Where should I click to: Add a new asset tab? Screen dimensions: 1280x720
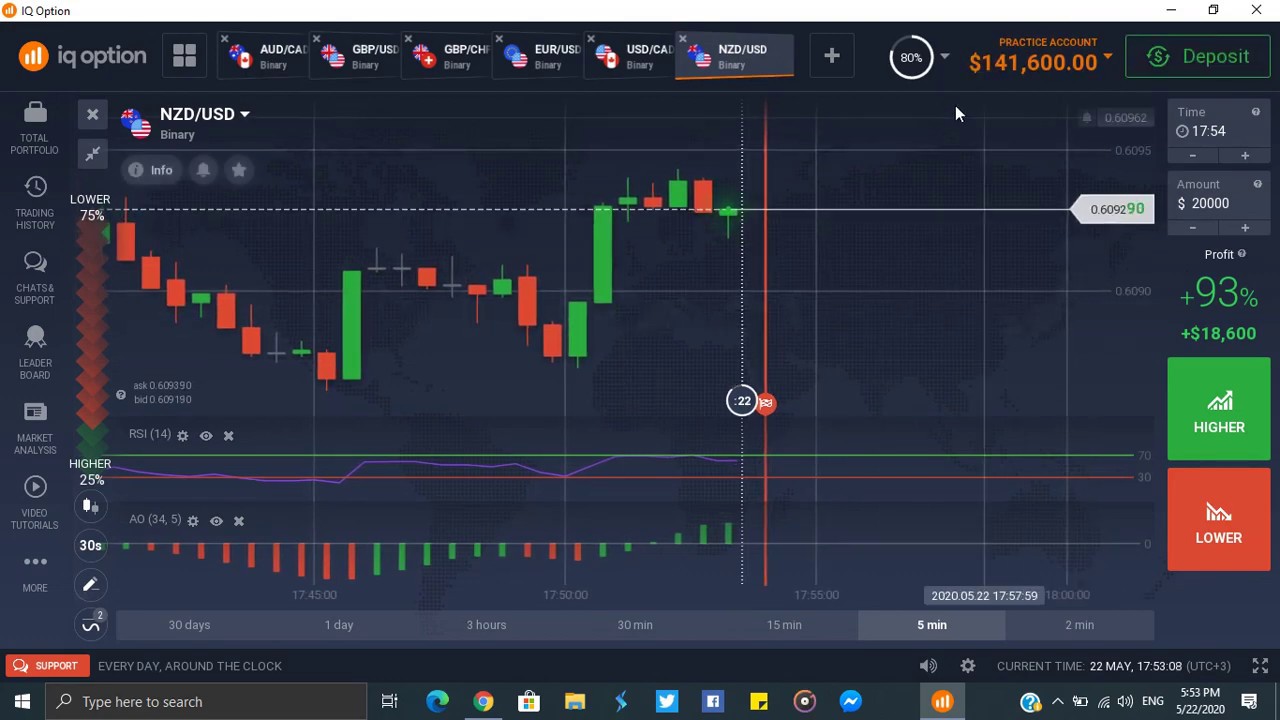832,56
